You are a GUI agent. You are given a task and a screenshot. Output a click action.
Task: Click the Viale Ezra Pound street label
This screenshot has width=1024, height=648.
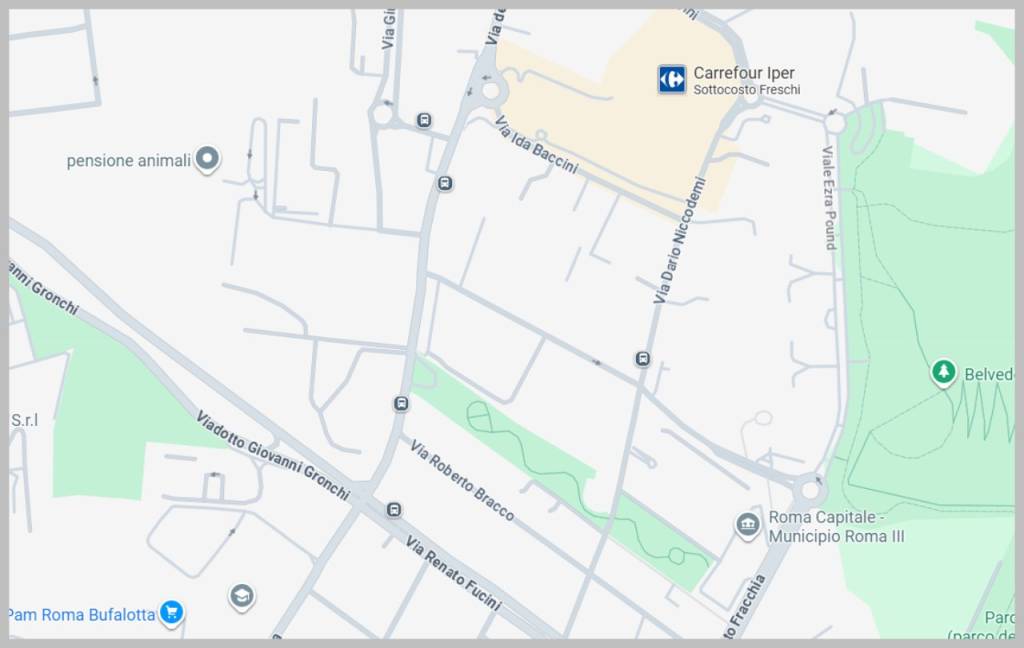tap(829, 198)
